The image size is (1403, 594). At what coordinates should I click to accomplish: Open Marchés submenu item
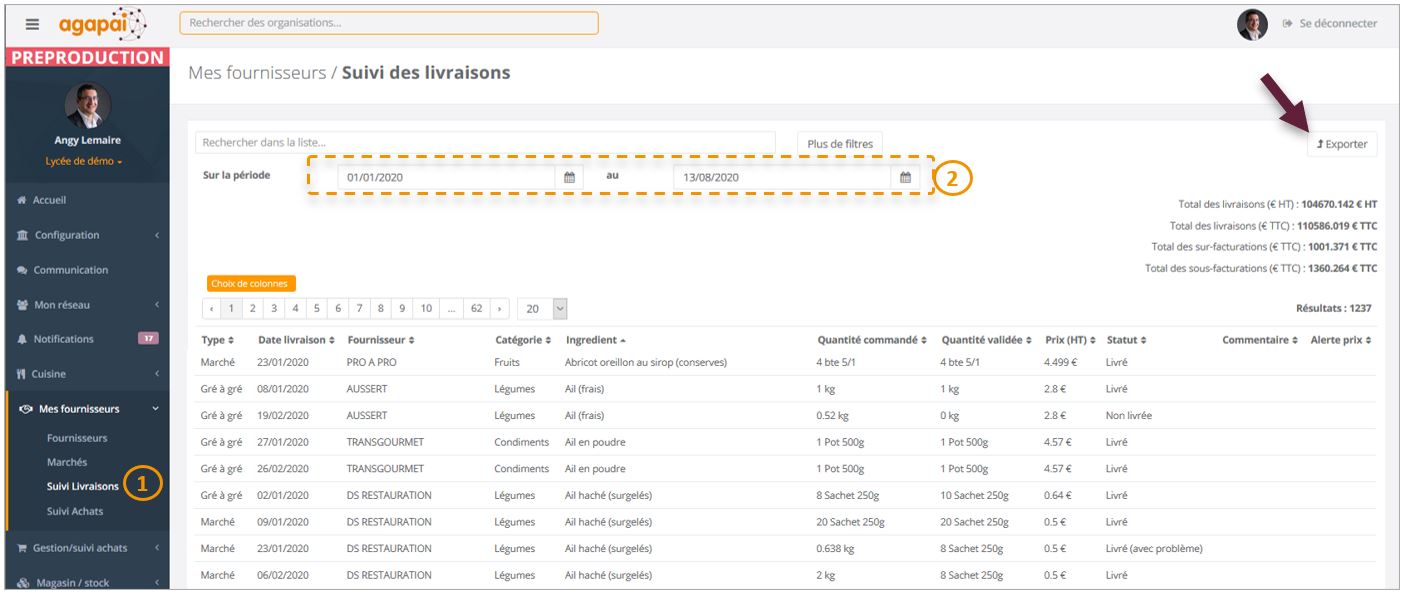tap(67, 462)
